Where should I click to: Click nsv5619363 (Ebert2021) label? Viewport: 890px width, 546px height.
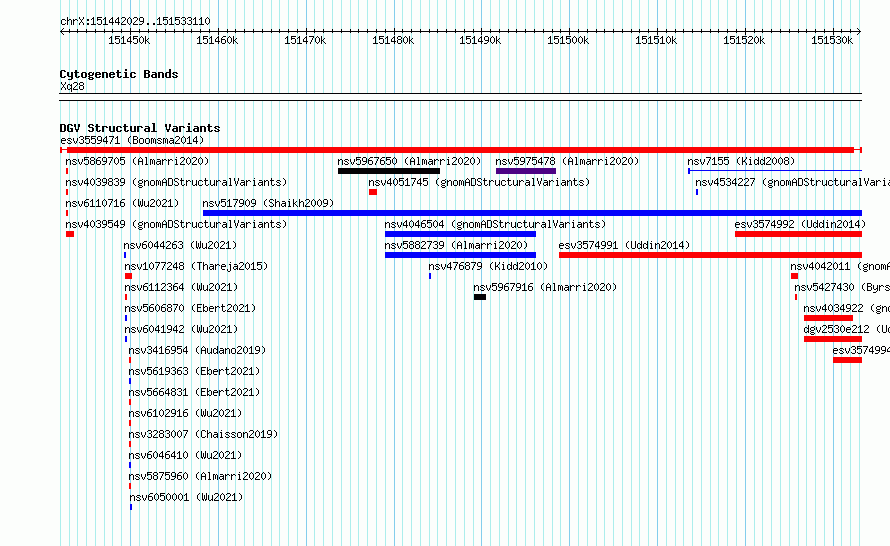click(x=194, y=371)
